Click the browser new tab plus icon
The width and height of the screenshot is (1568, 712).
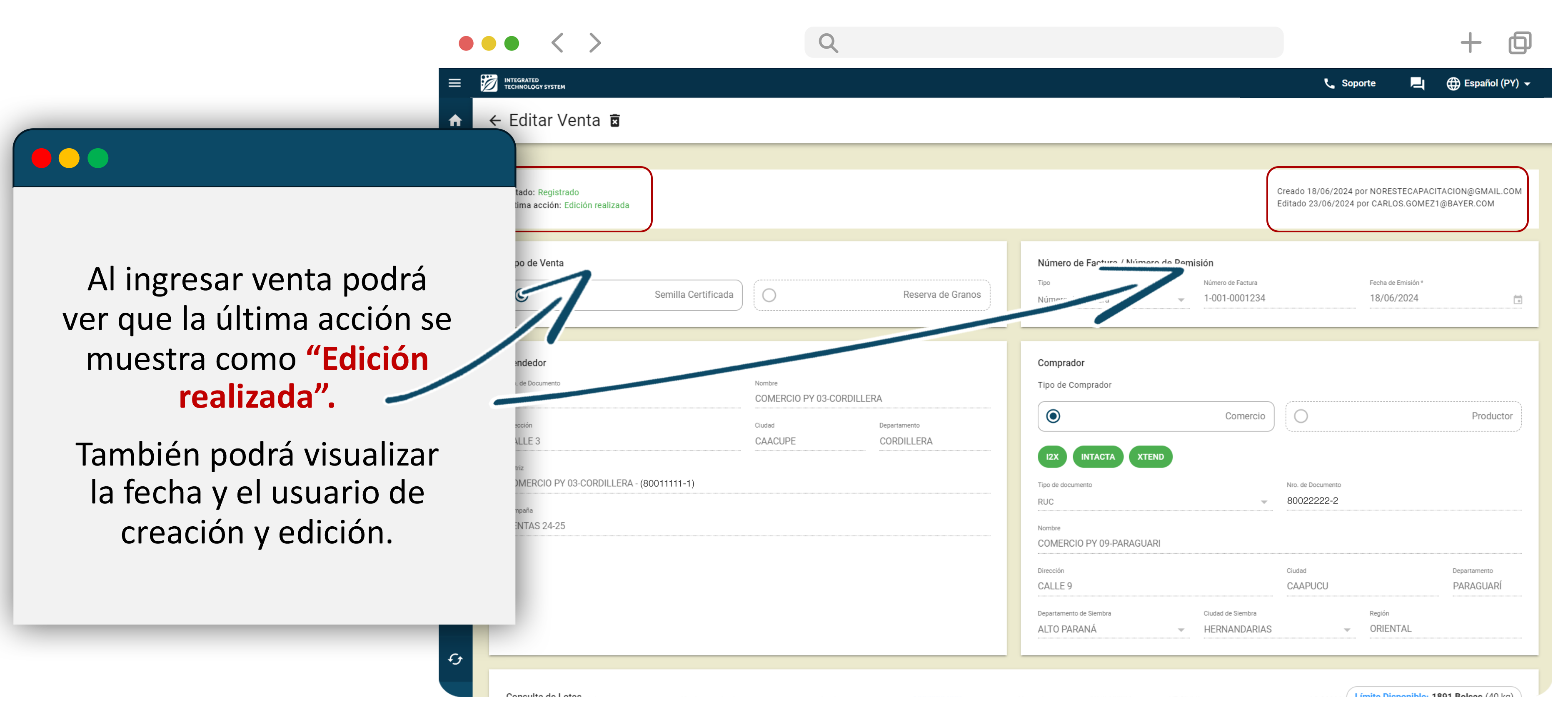(1470, 42)
